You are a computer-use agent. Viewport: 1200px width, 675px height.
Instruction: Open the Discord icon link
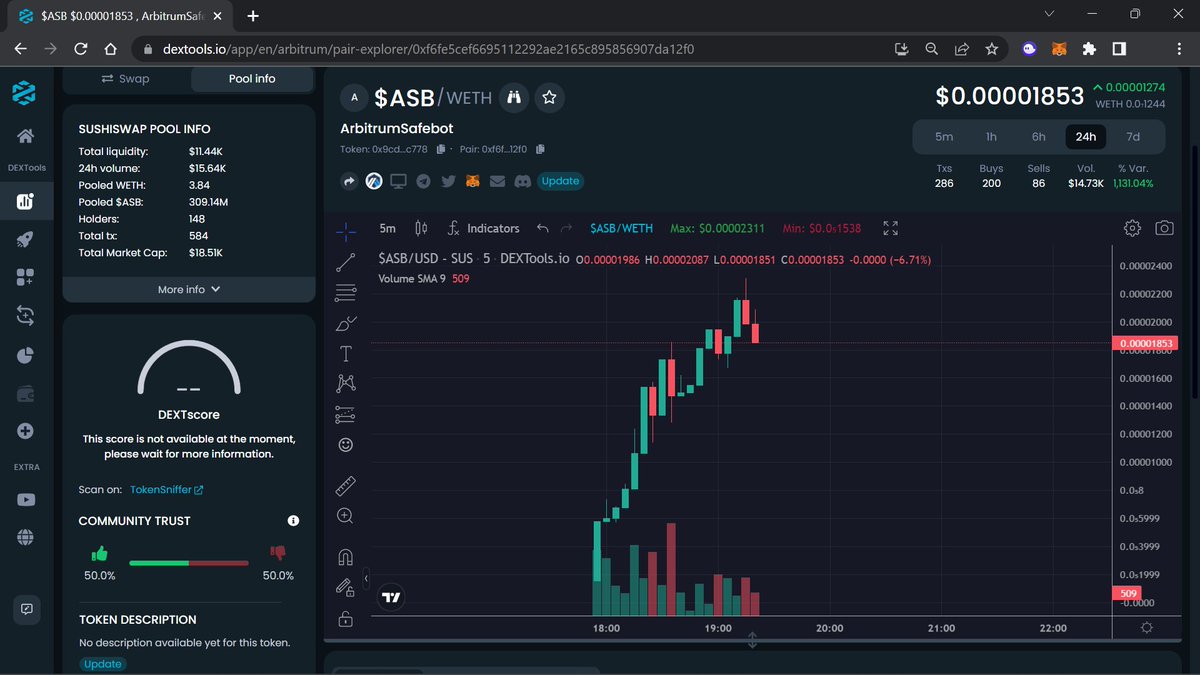[522, 181]
